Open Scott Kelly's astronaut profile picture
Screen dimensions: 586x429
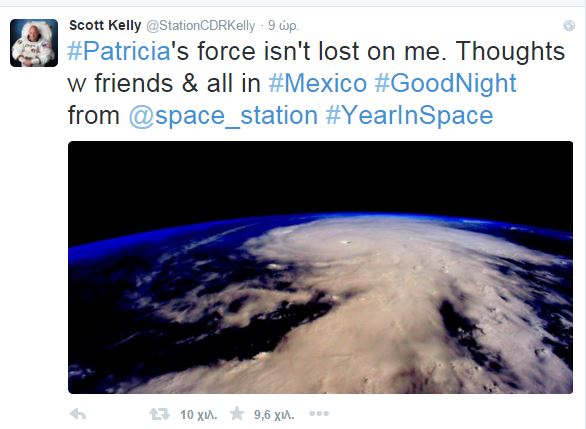coord(34,43)
